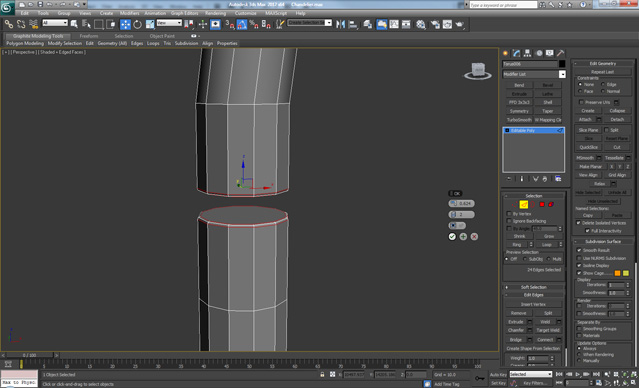This screenshot has height=388, width=639.
Task: Select Polygon sub-object level icon
Action: (x=542, y=204)
